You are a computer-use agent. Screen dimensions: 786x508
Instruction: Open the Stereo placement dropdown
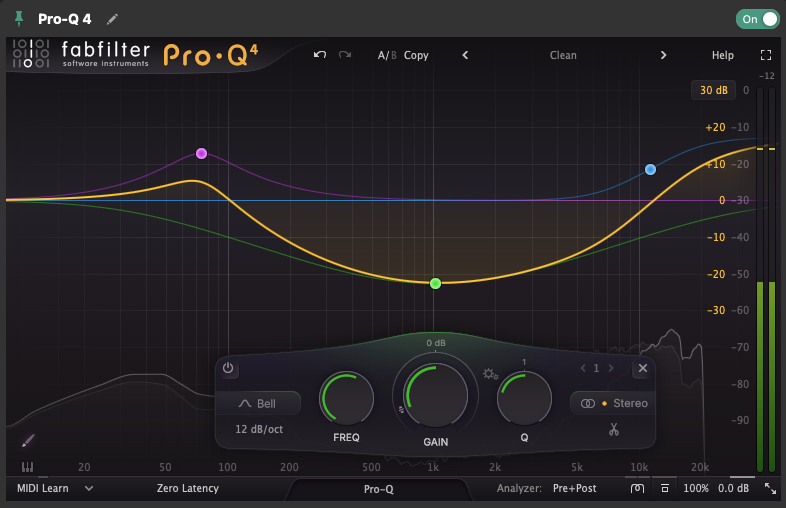[614, 404]
